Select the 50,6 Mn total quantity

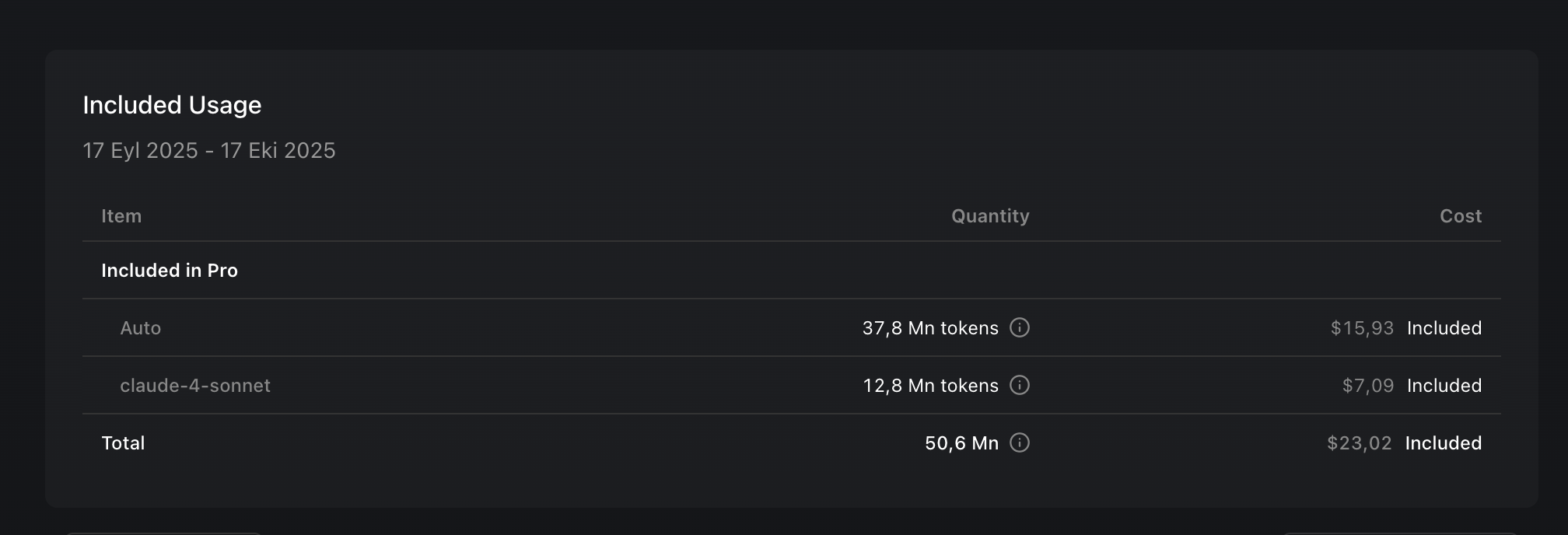pyautogui.click(x=961, y=443)
